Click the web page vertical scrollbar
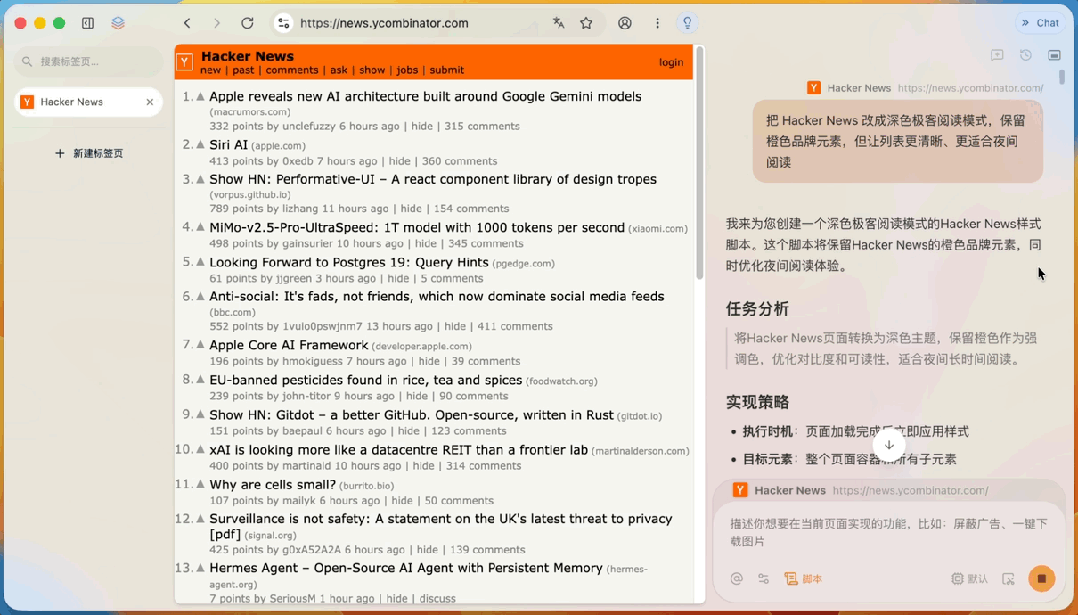The height and width of the screenshot is (615, 1078). click(x=700, y=163)
